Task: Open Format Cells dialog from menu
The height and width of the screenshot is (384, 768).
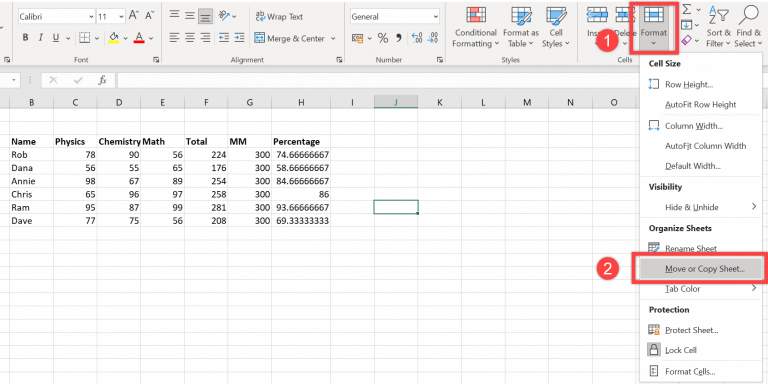Action: pos(700,372)
